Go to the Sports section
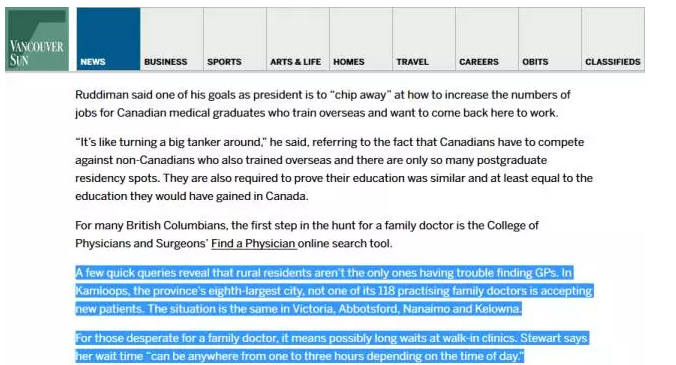Image resolution: width=676 pixels, height=365 pixels. click(x=235, y=39)
